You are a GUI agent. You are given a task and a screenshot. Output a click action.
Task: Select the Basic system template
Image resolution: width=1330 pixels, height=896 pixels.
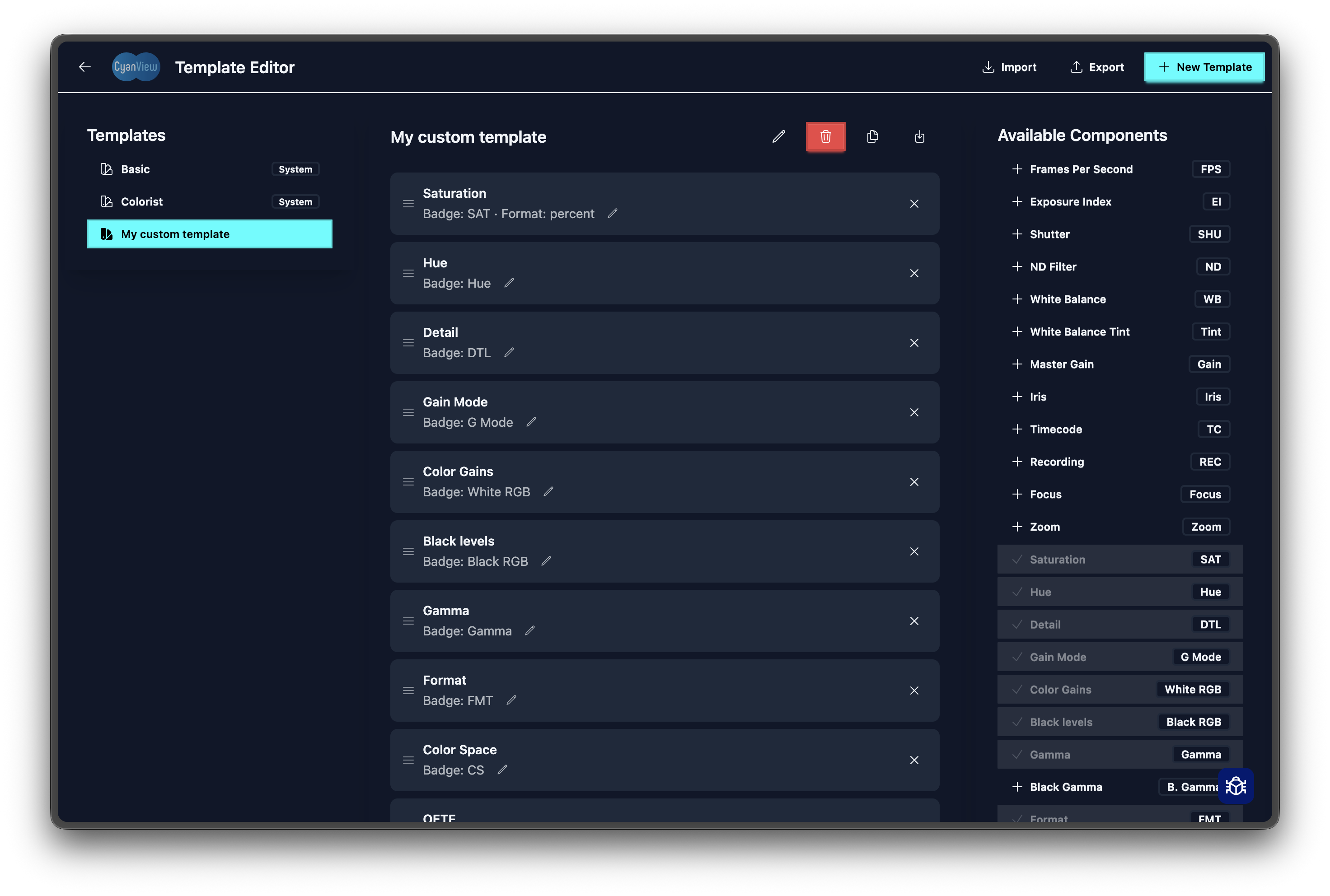coord(136,169)
